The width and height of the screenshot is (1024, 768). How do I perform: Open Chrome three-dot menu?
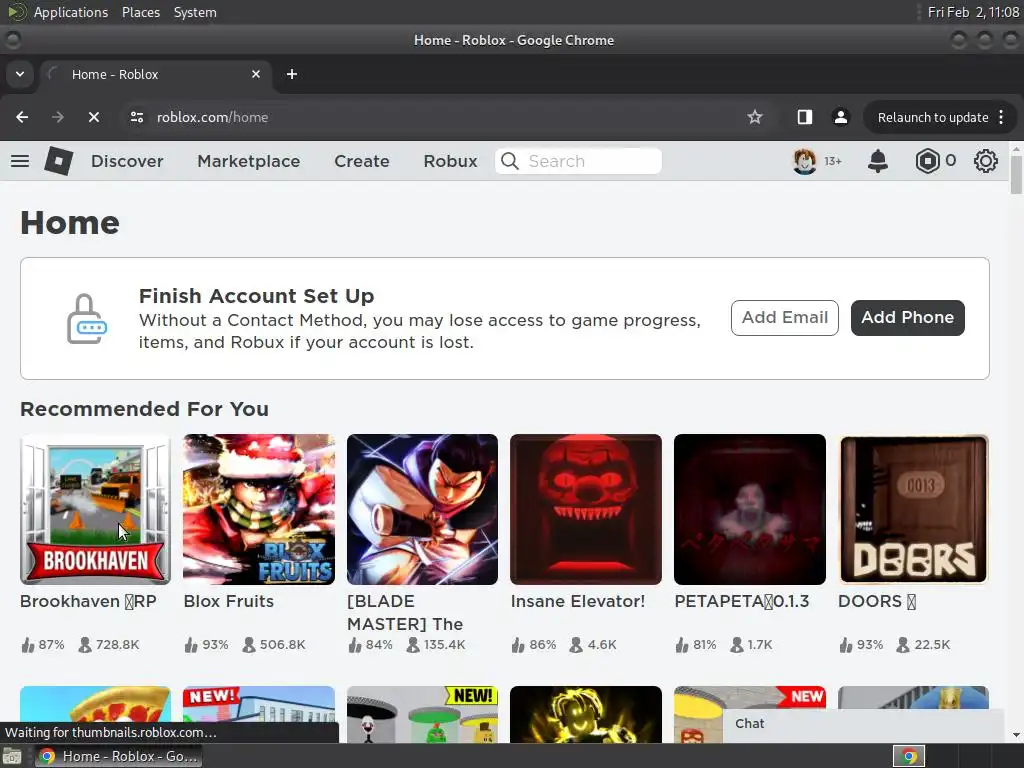tap(1001, 117)
